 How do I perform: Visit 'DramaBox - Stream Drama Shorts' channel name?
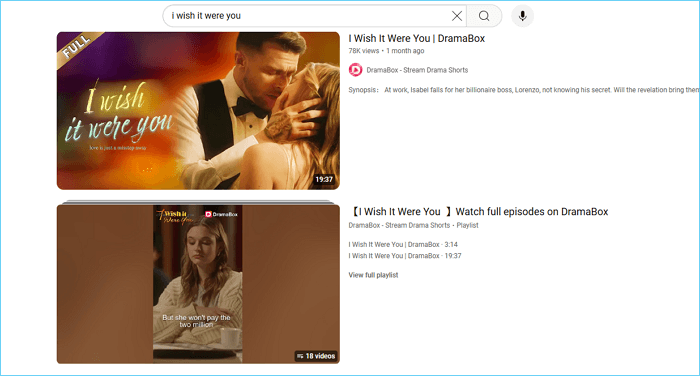pos(417,70)
